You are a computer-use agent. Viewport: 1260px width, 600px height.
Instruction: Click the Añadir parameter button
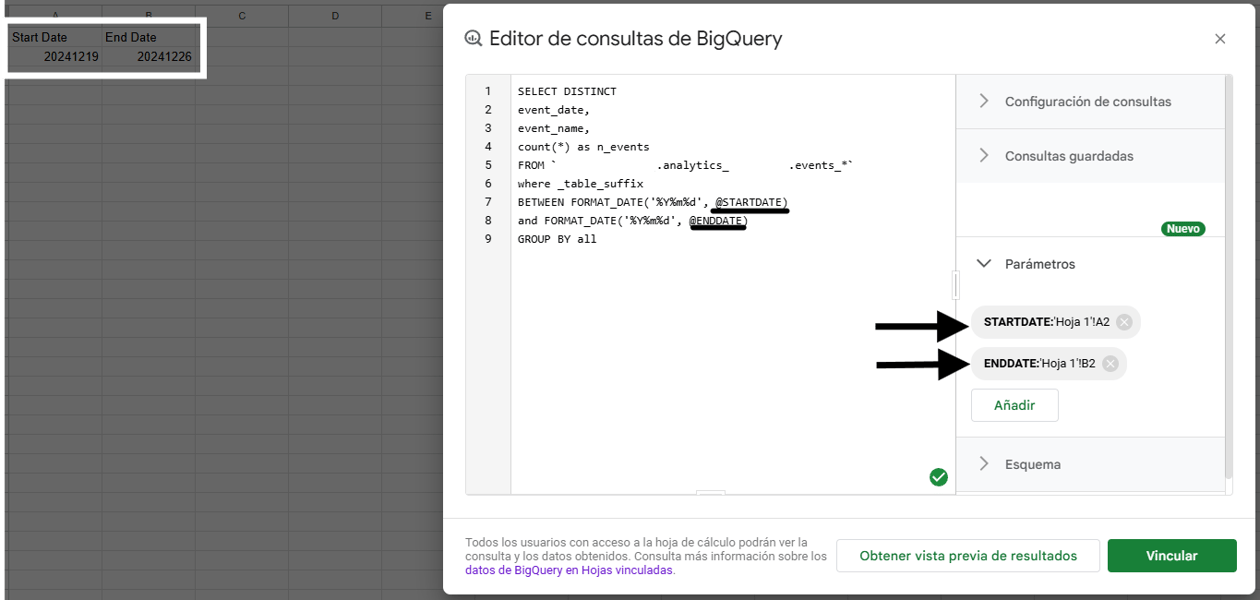(1014, 405)
